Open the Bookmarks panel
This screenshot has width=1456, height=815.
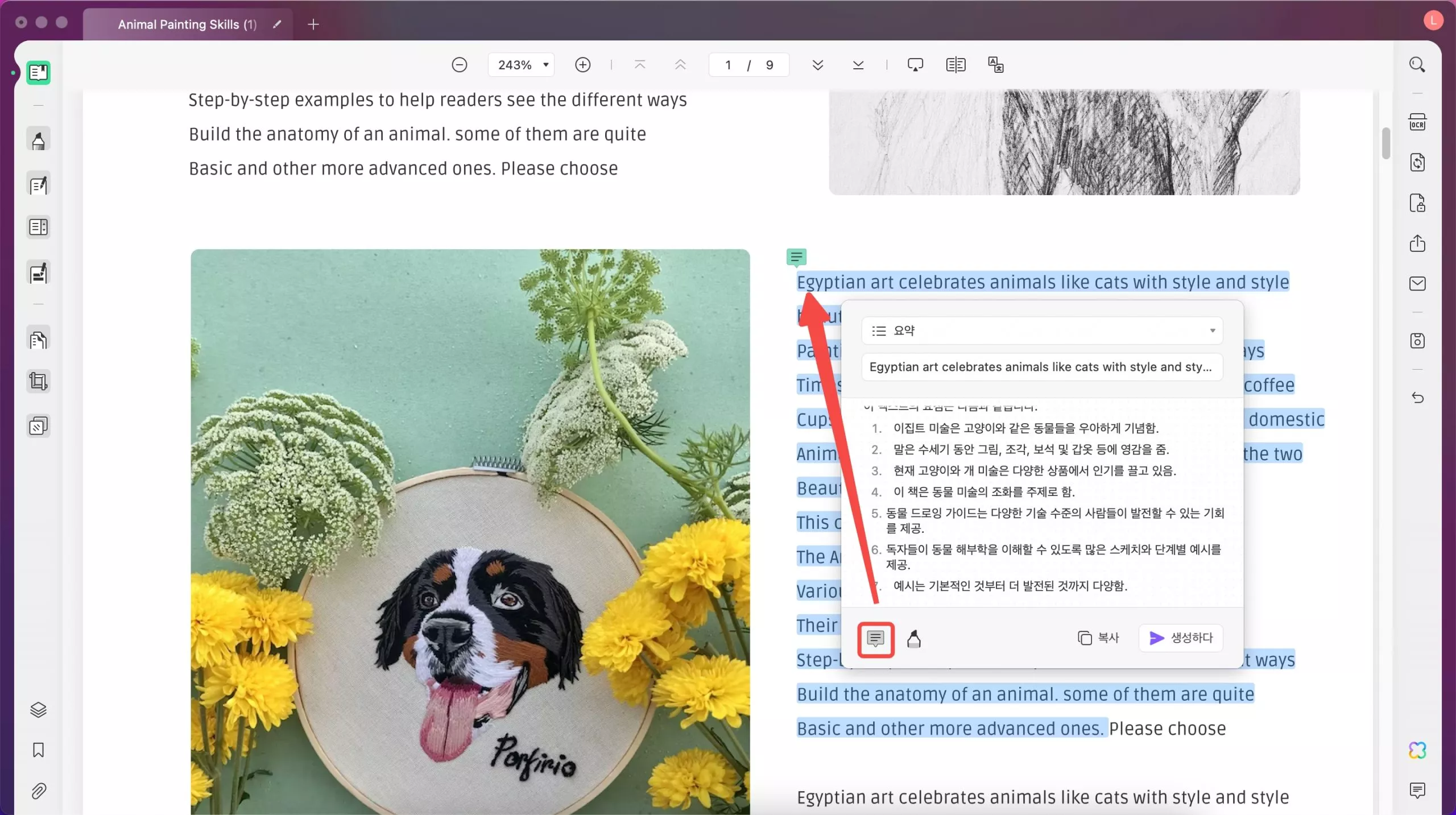click(x=38, y=750)
